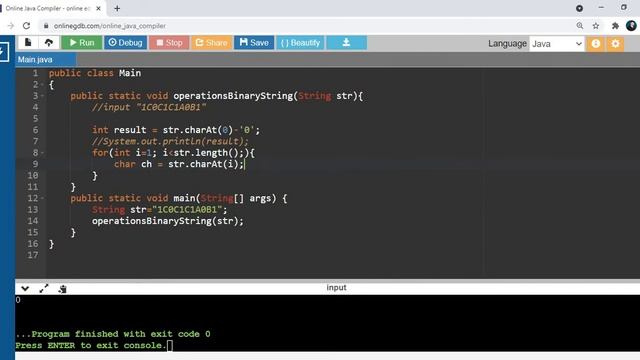Click the site padlock security icon

coord(46,26)
